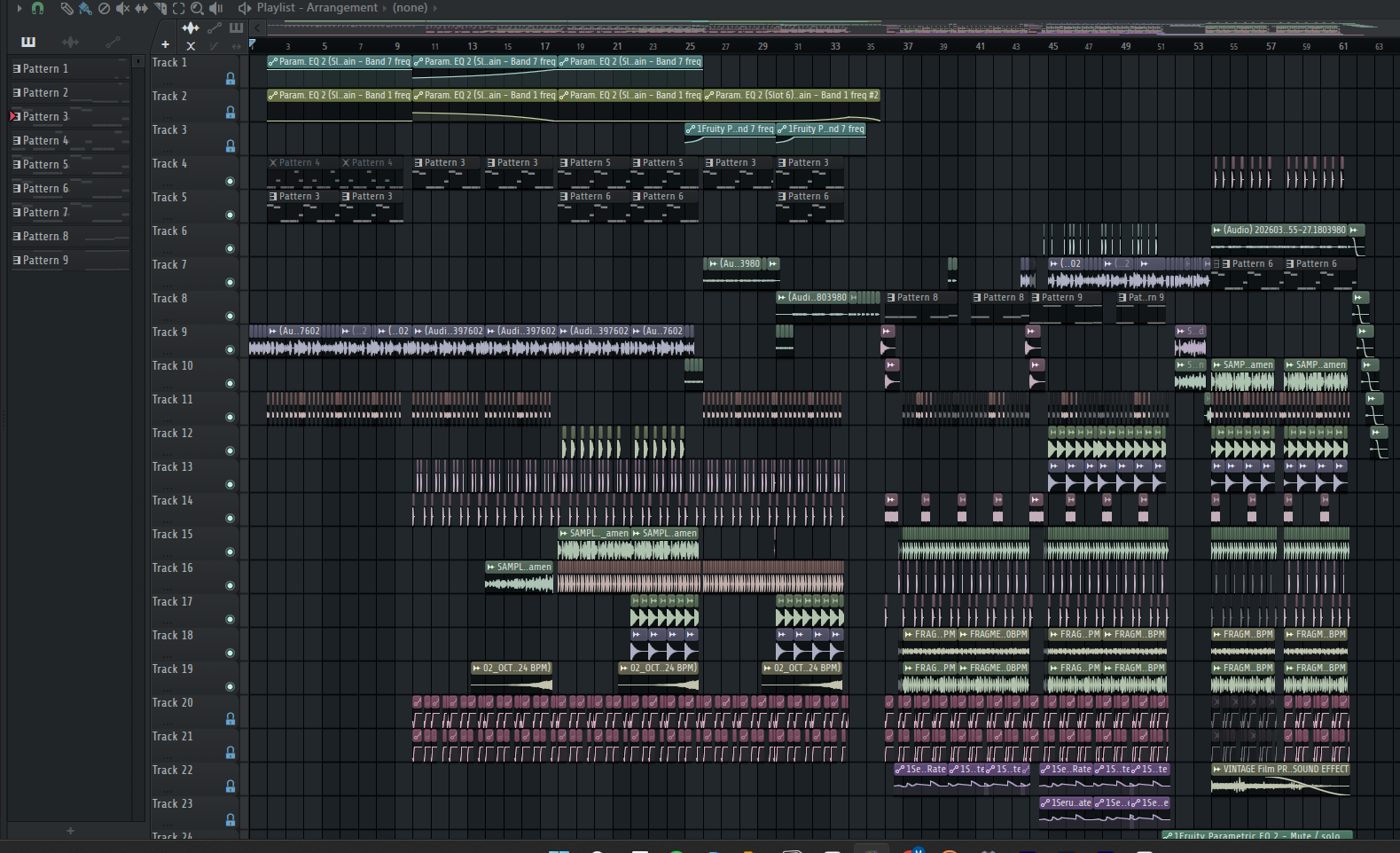
Task: Select the Mute tool speaker icon
Action: click(x=122, y=8)
